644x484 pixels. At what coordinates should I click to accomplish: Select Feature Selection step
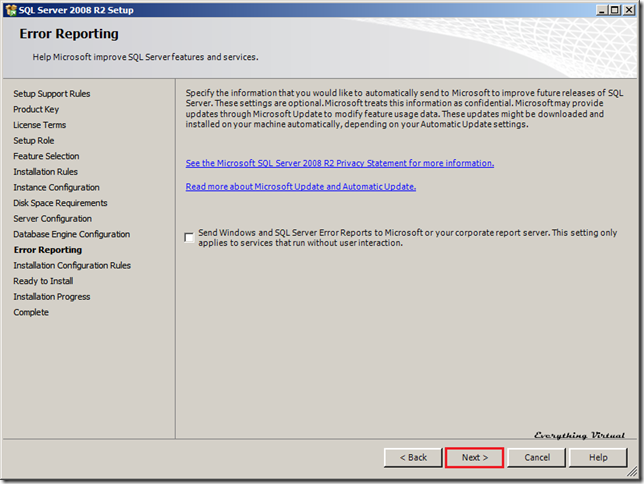(x=46, y=156)
